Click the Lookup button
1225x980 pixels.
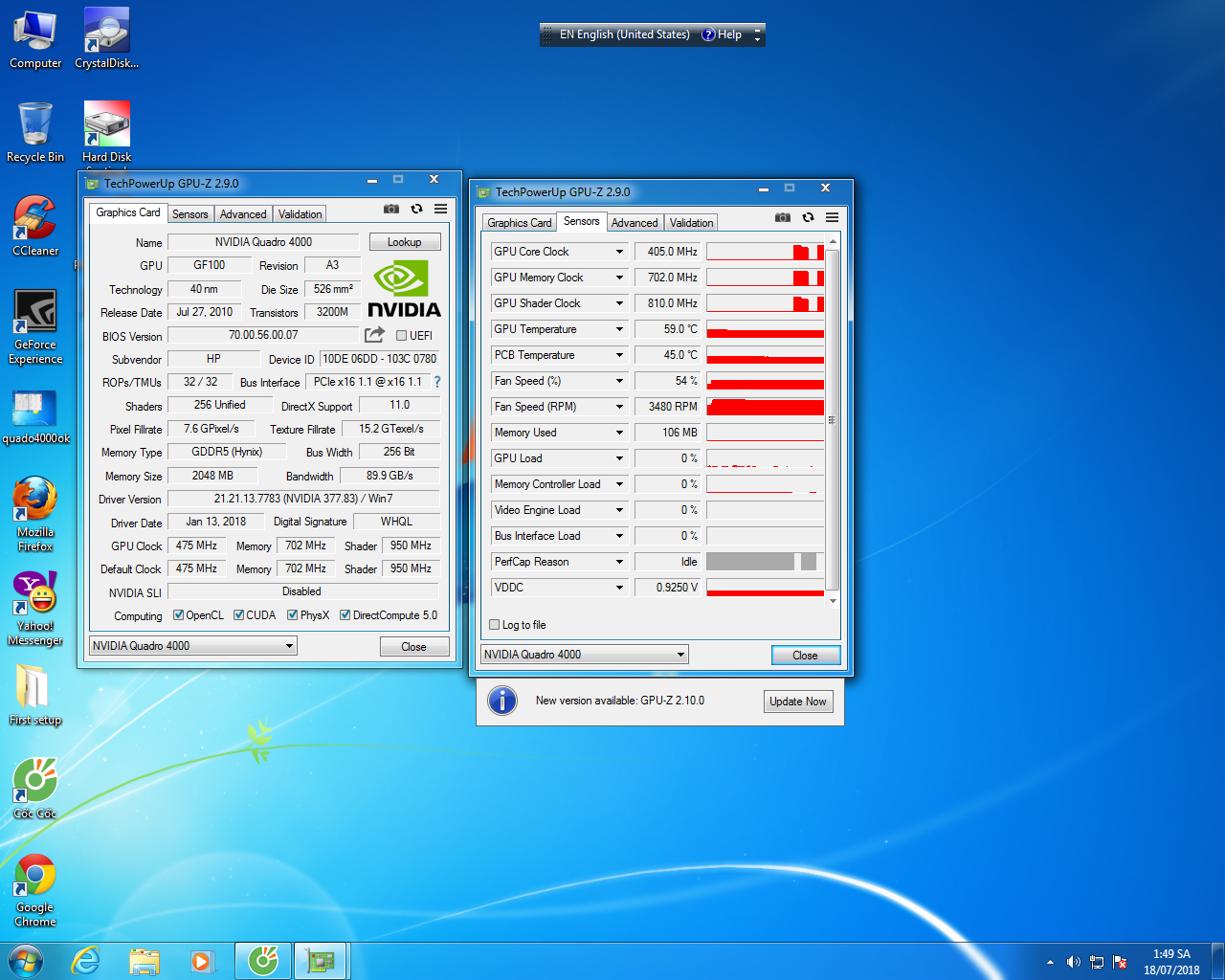click(404, 242)
